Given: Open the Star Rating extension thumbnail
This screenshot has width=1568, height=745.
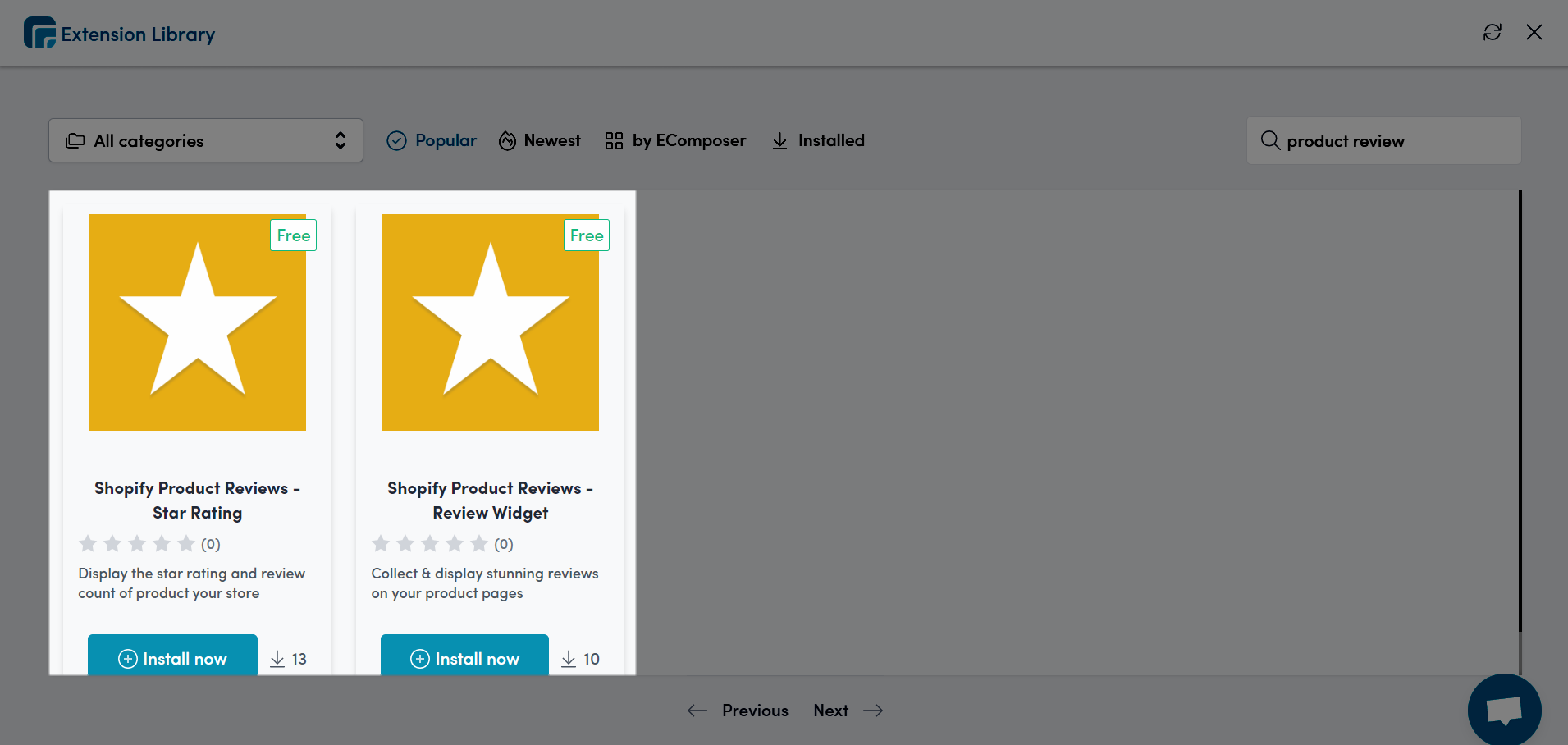Looking at the screenshot, I should click(198, 322).
